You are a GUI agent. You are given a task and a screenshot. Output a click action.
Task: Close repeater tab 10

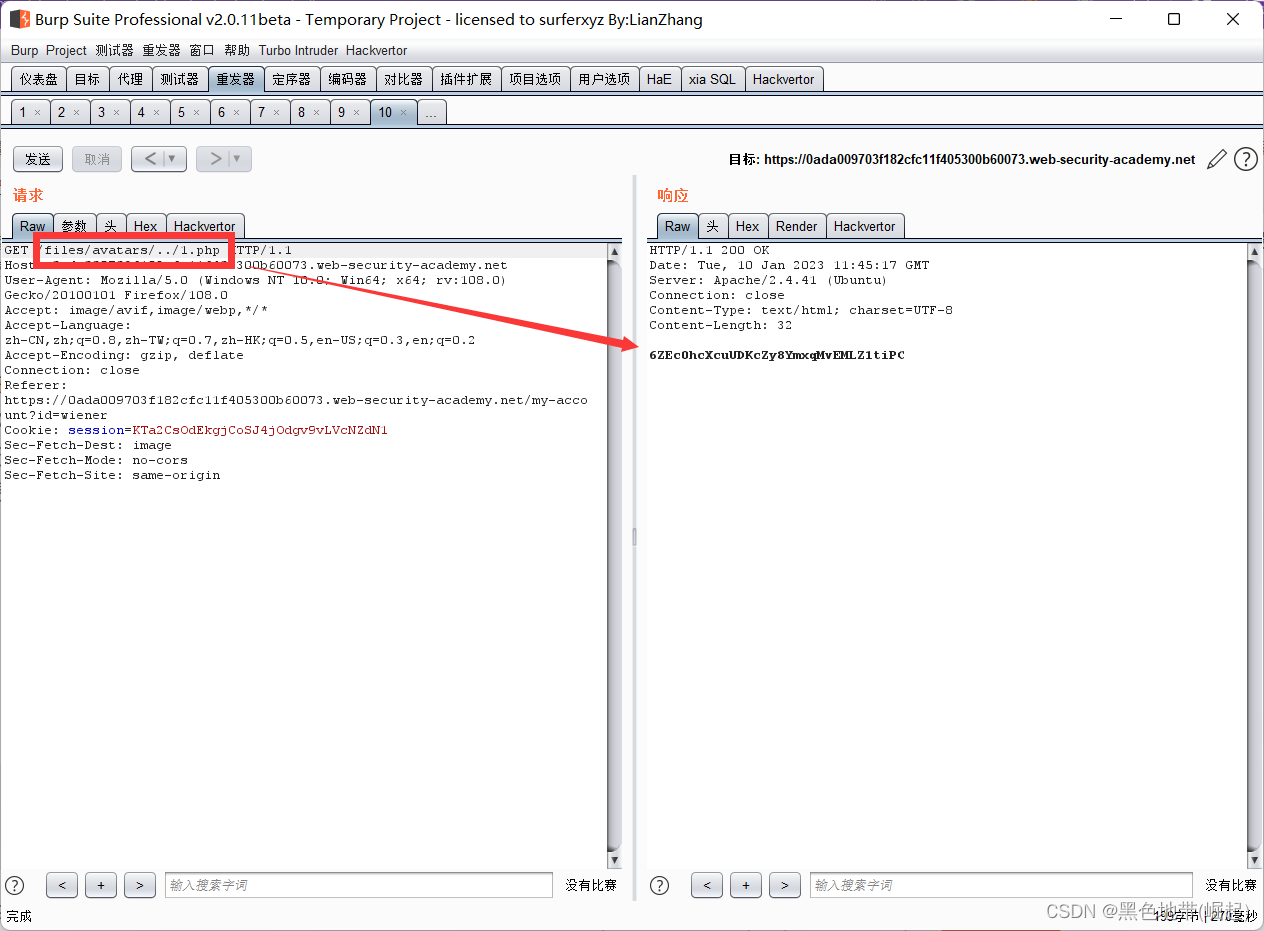404,113
